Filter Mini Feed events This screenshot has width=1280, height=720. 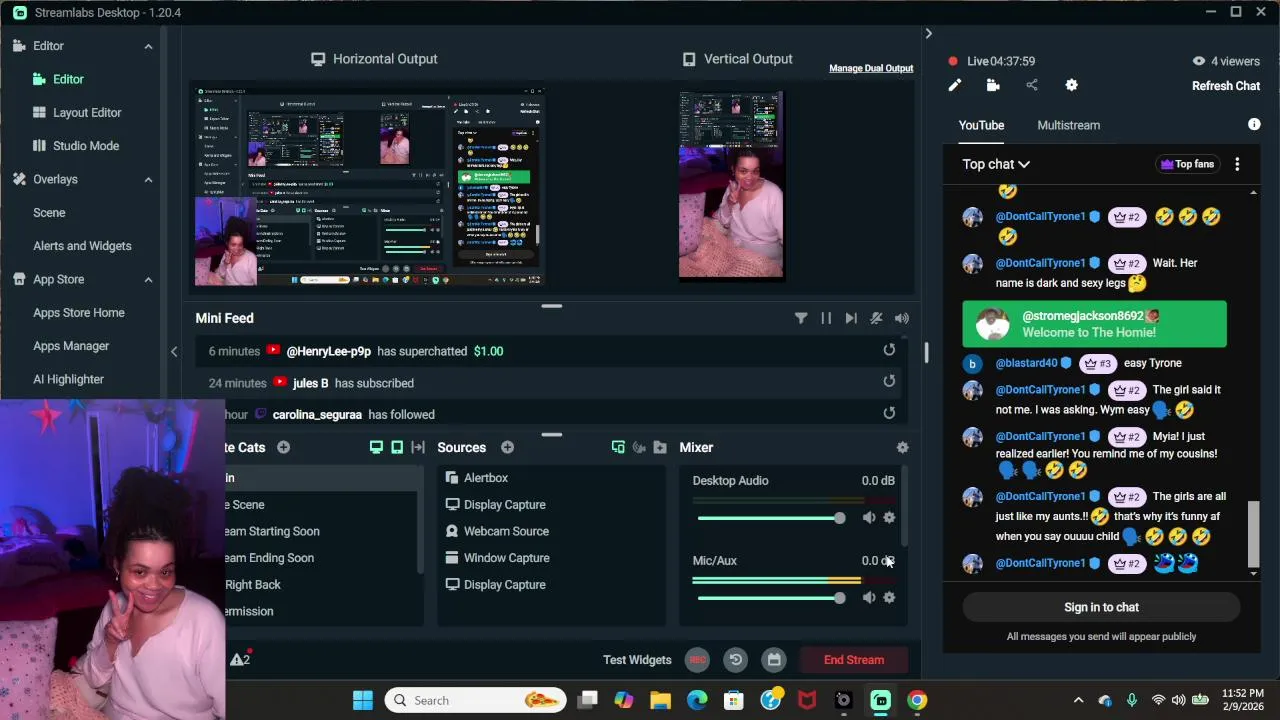pos(801,318)
